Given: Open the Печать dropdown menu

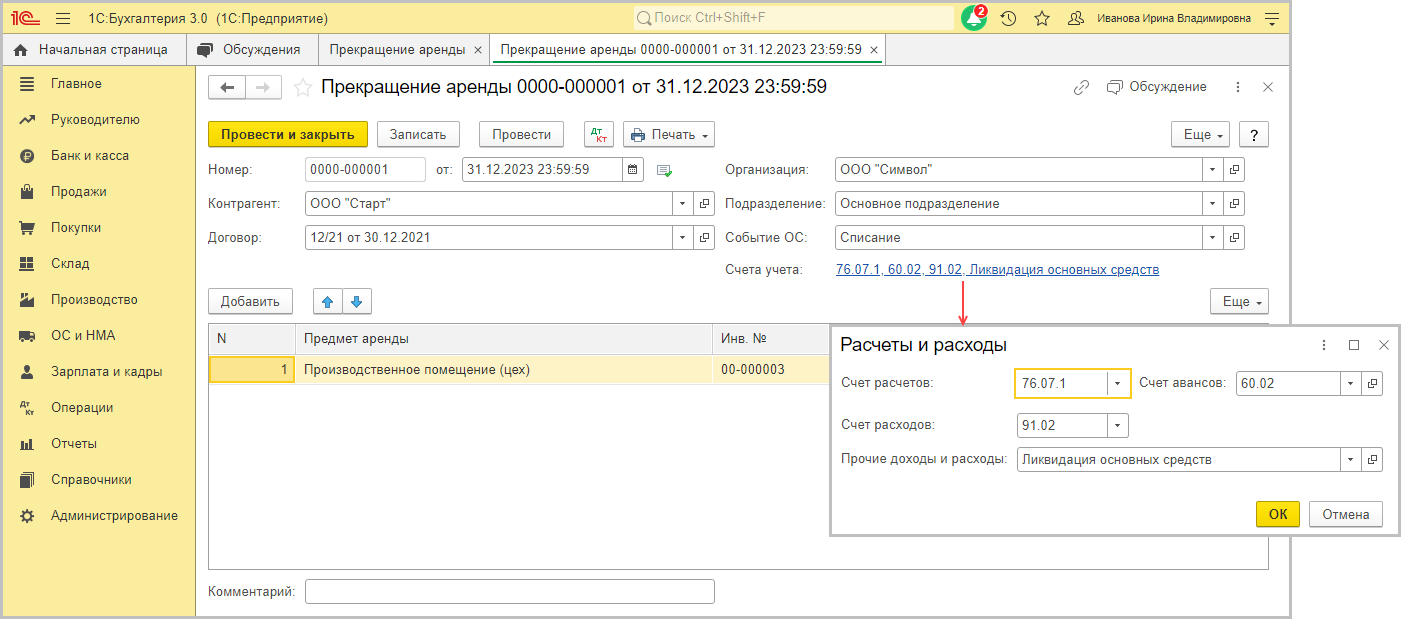Looking at the screenshot, I should coord(669,134).
